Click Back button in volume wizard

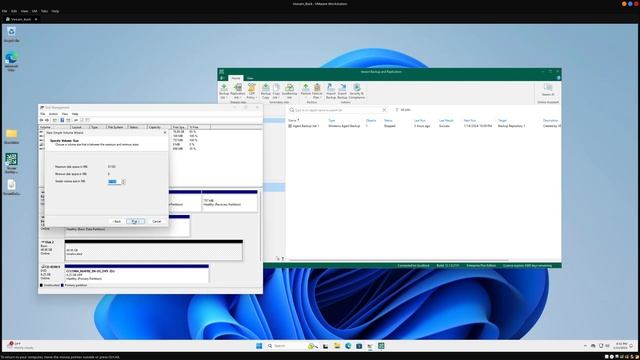point(117,221)
